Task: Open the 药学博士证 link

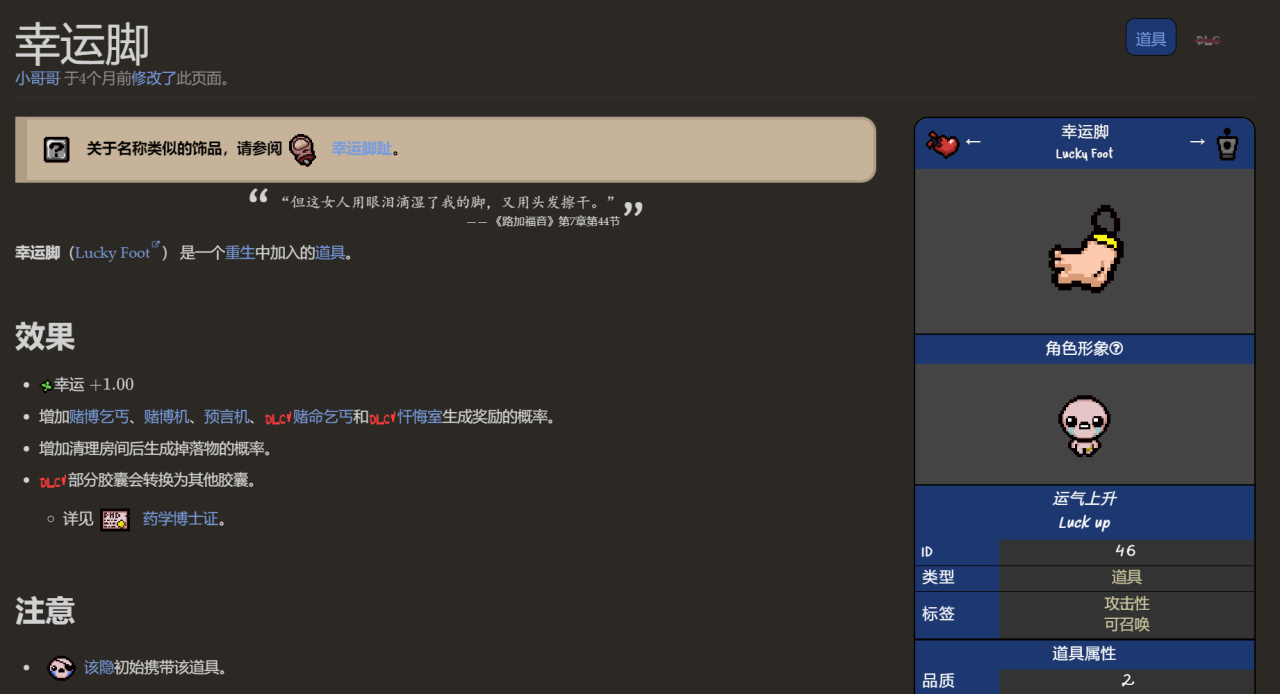Action: [180, 519]
